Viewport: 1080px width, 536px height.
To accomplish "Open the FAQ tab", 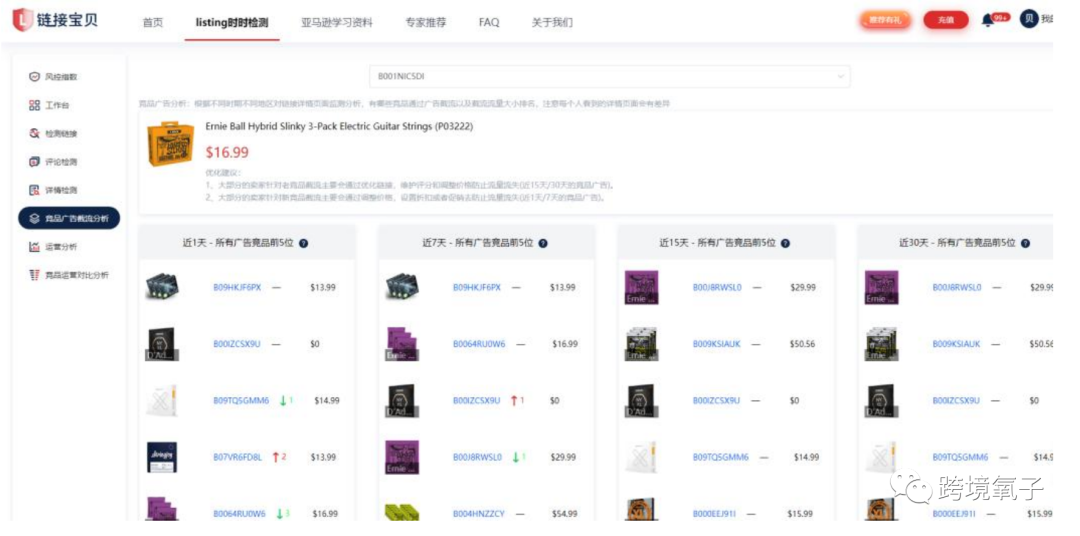I will pos(489,23).
